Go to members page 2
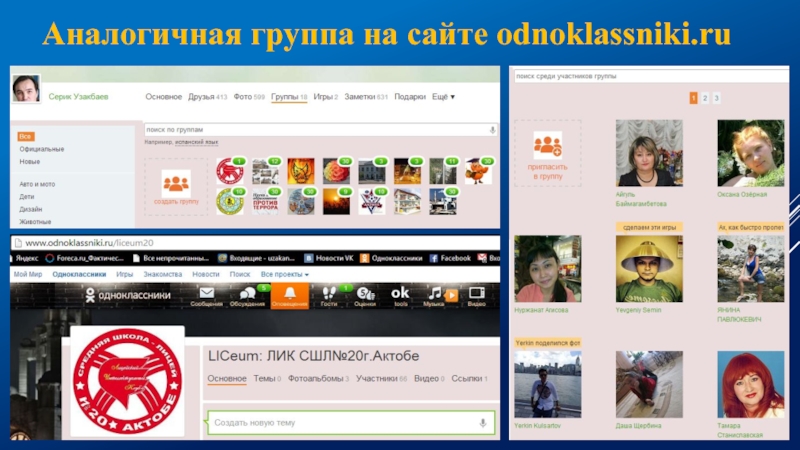The image size is (800, 450). click(705, 98)
